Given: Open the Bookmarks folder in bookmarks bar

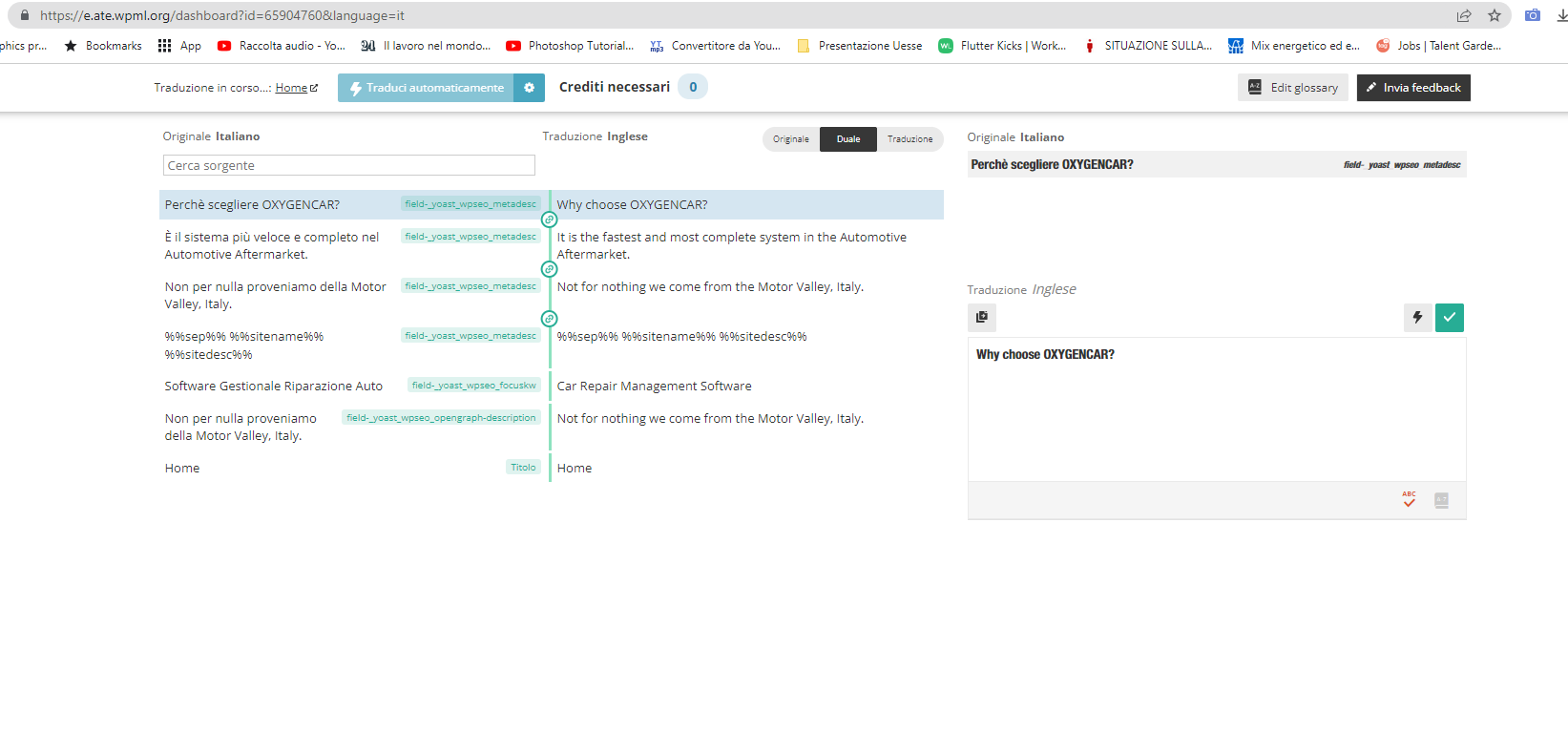Looking at the screenshot, I should point(103,46).
